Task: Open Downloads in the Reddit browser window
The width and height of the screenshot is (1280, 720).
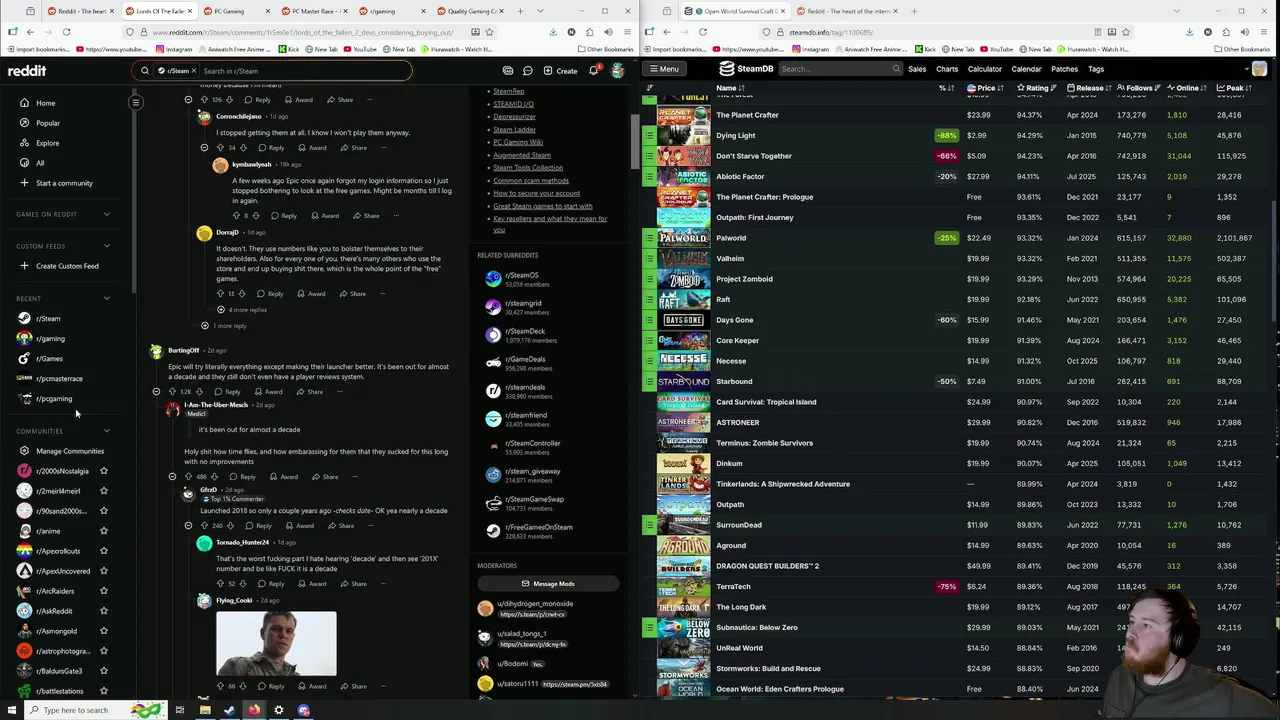Action: tap(553, 32)
